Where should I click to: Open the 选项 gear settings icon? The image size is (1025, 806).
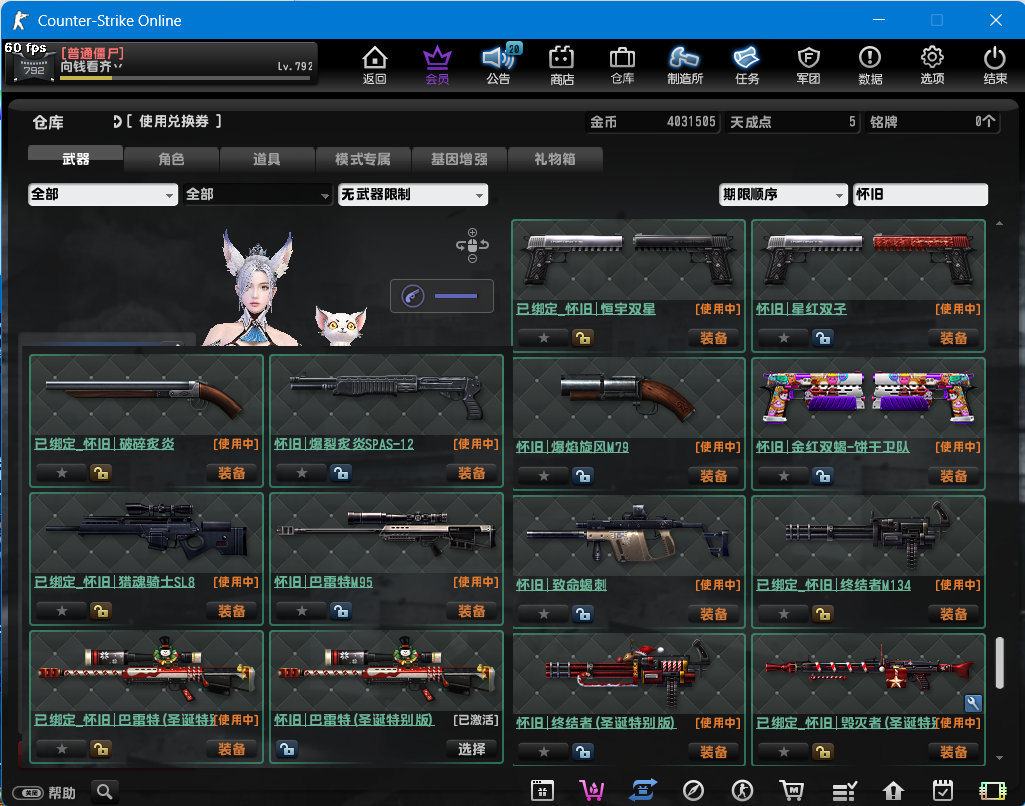(932, 65)
